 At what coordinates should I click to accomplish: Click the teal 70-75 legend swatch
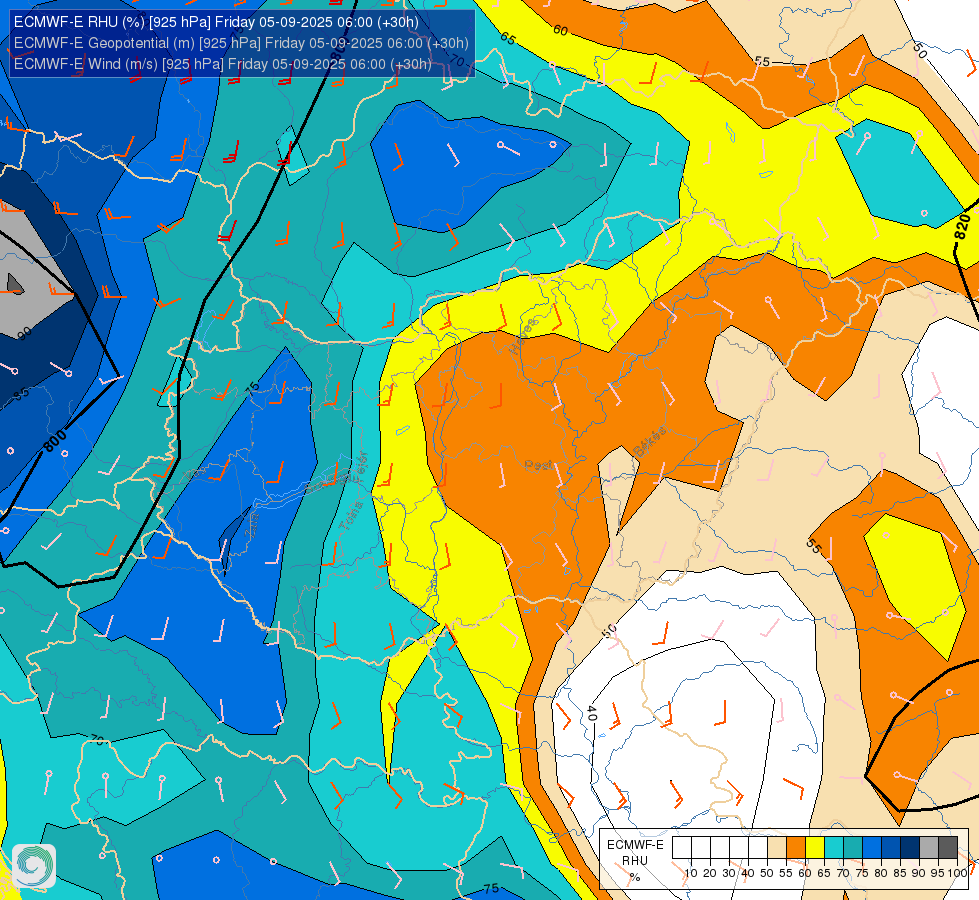[853, 848]
